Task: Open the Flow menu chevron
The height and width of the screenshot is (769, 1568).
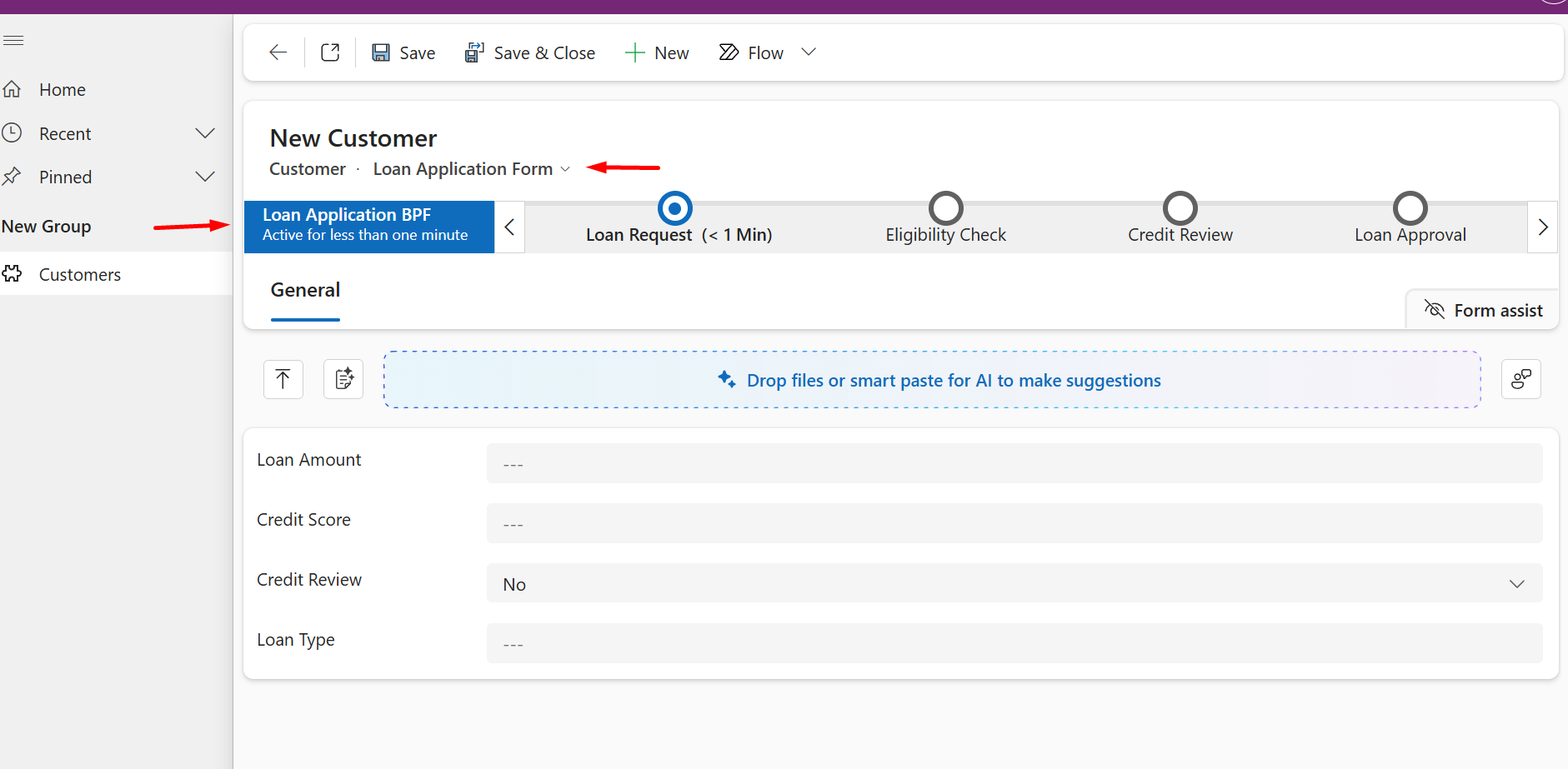Action: click(809, 52)
